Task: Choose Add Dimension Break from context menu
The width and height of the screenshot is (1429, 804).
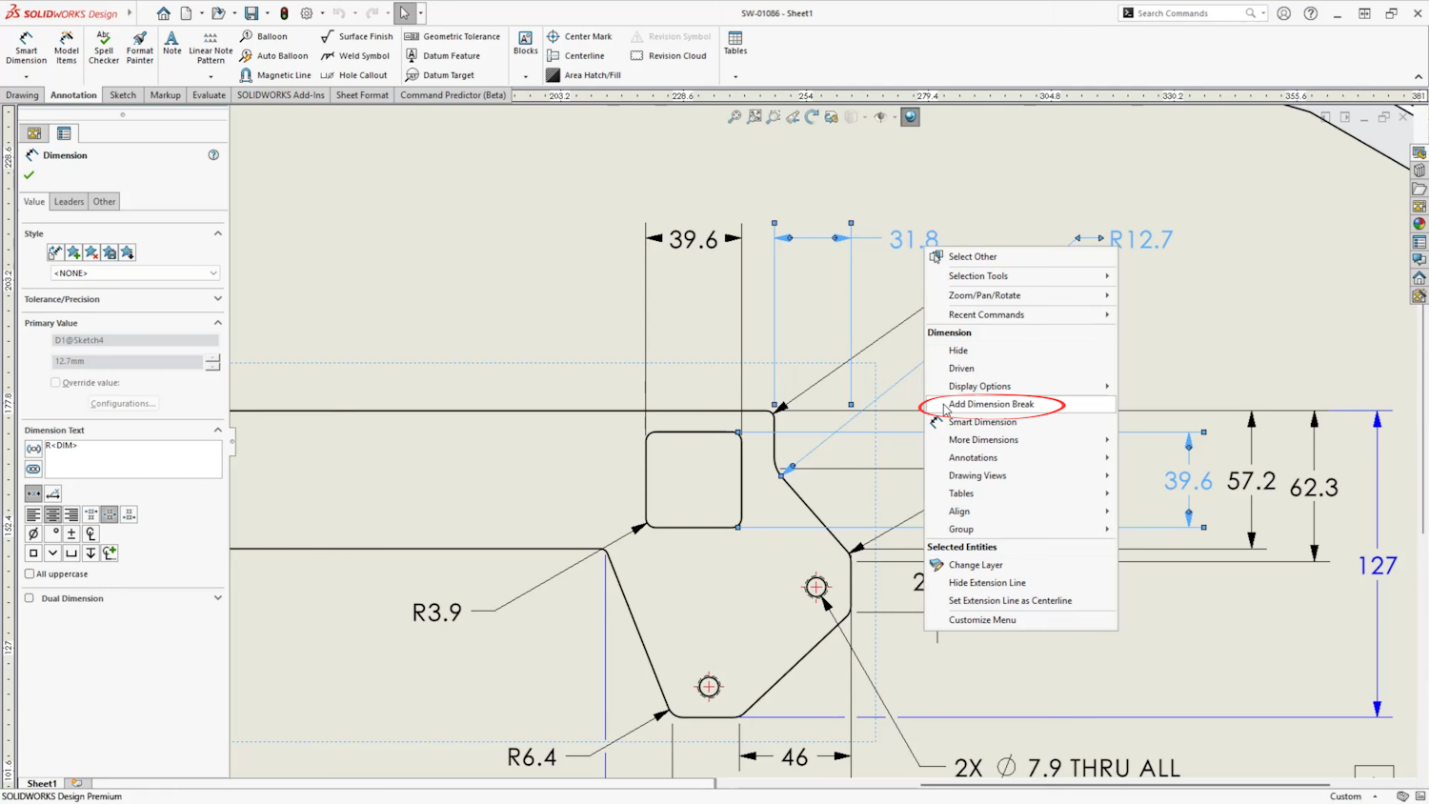Action: 991,404
